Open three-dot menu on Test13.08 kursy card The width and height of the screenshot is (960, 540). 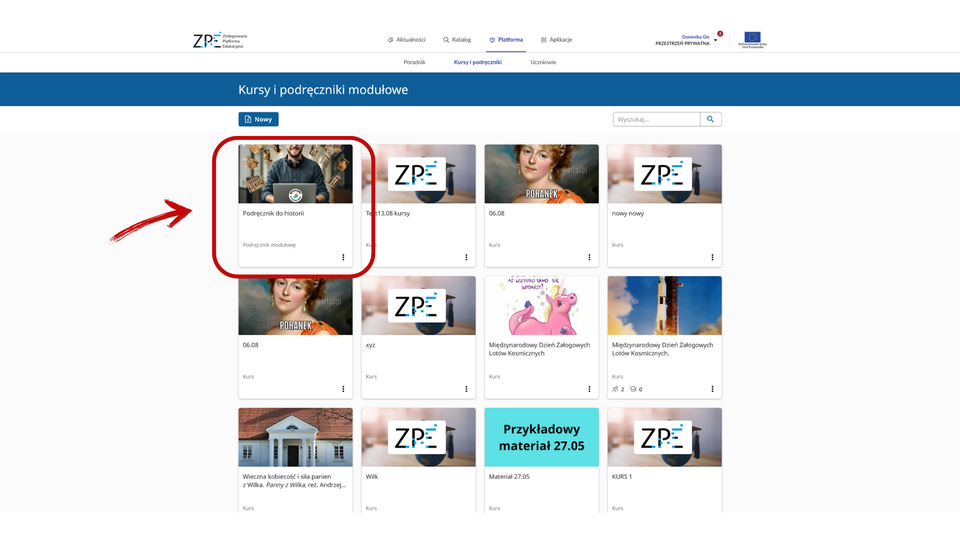(x=466, y=257)
